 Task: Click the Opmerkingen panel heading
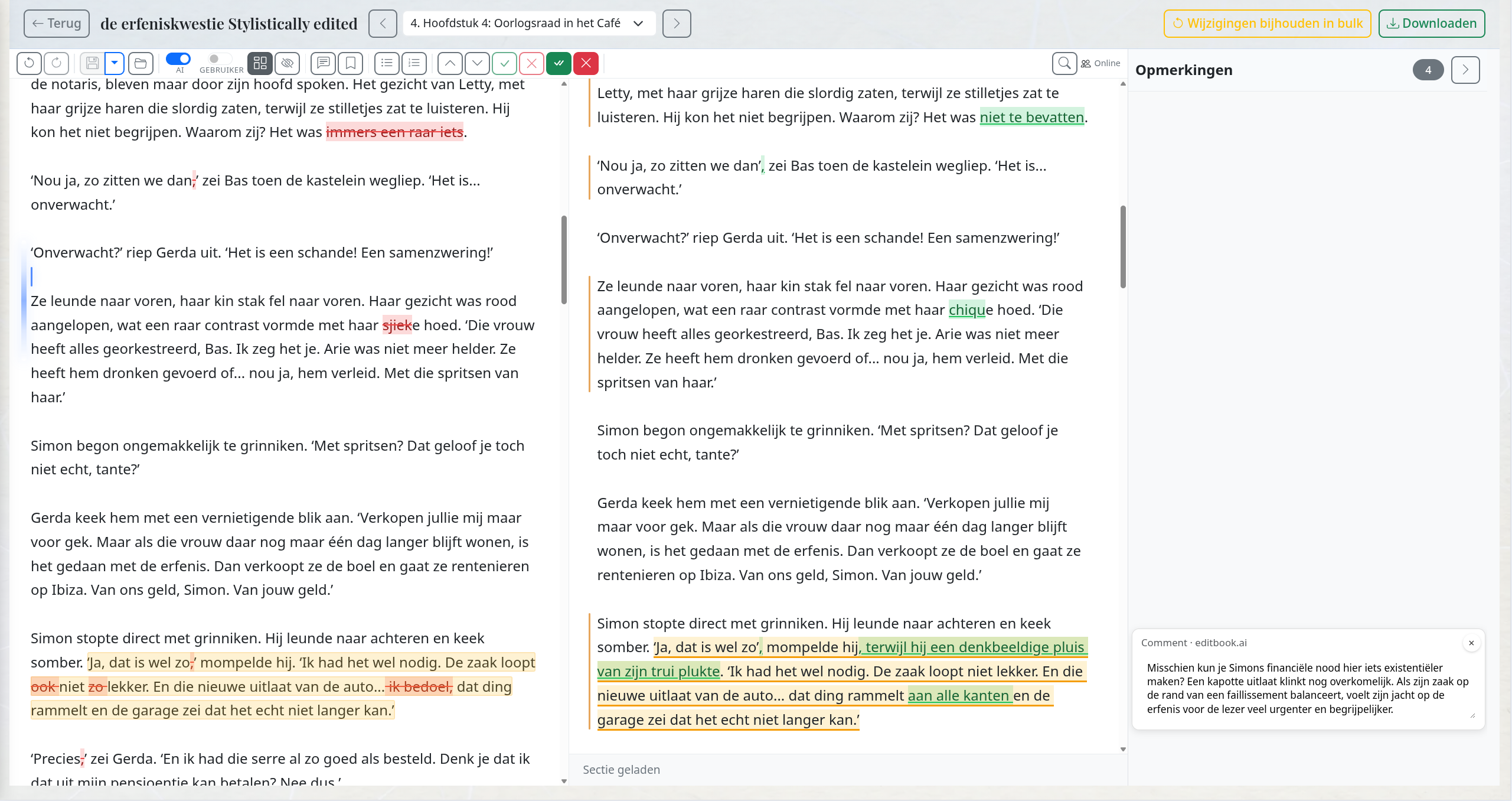(x=1184, y=70)
